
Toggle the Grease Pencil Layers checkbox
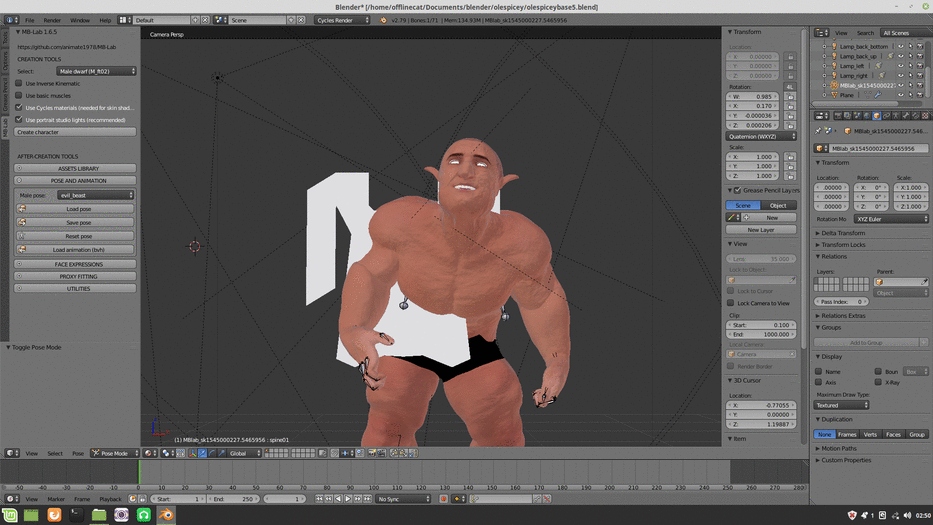pyautogui.click(x=738, y=190)
